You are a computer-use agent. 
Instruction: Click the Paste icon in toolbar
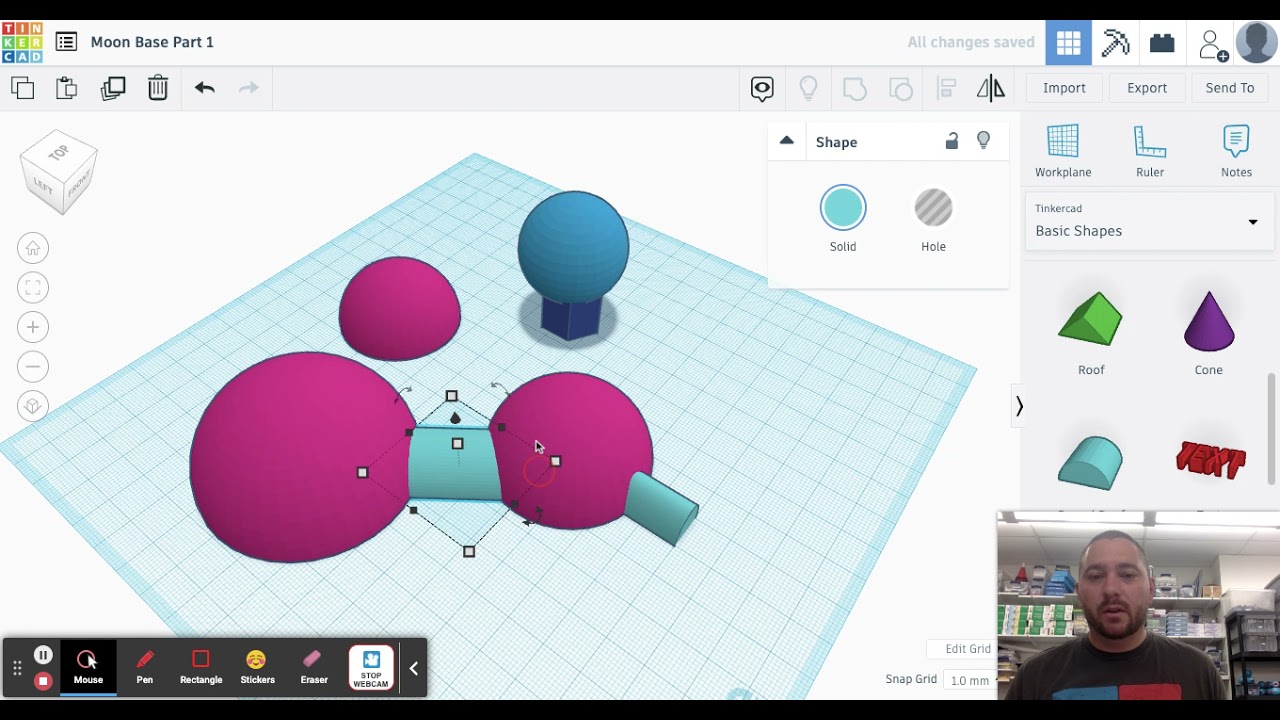pyautogui.click(x=67, y=88)
